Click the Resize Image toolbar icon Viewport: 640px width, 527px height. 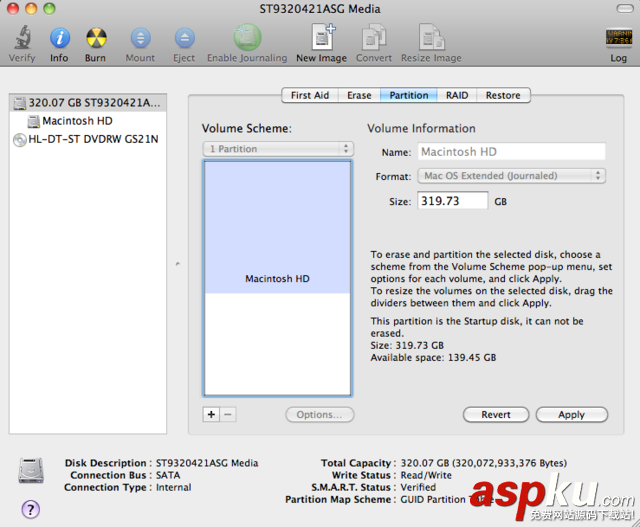click(x=431, y=37)
